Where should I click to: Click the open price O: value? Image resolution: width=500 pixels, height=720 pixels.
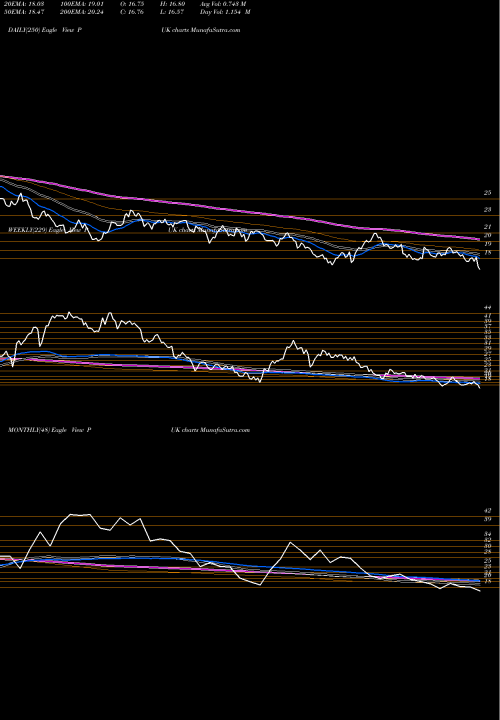pos(132,4)
